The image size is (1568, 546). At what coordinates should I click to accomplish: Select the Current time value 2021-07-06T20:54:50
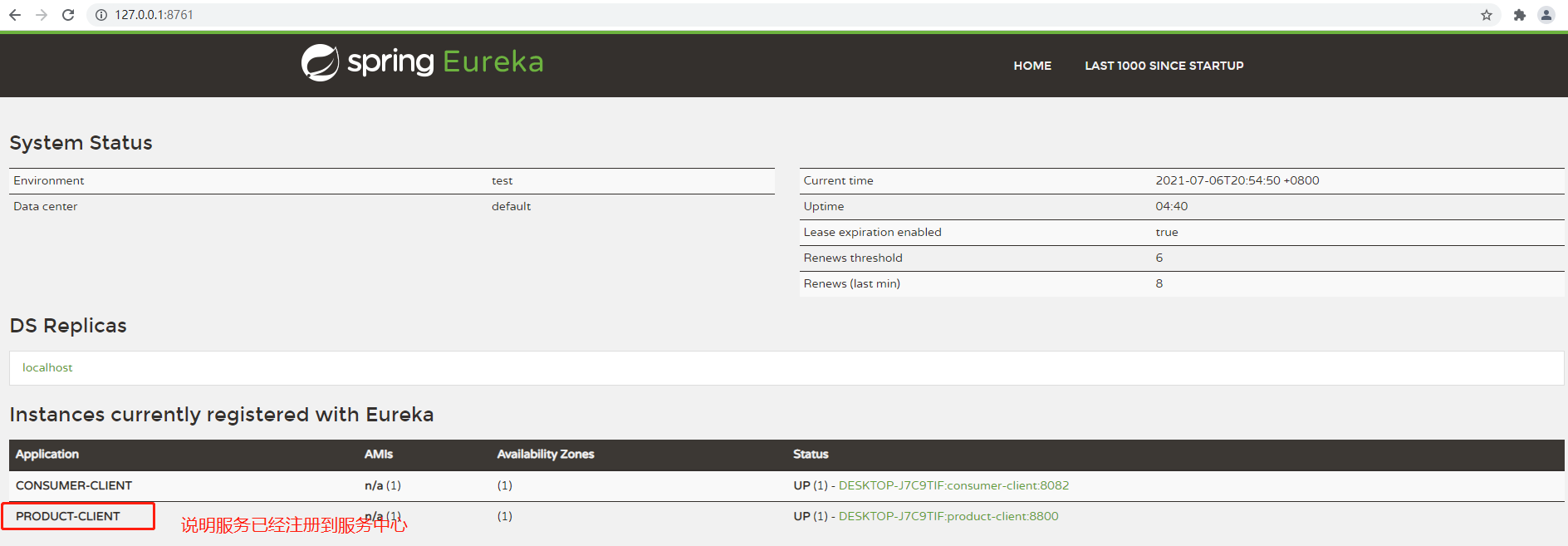(1237, 180)
